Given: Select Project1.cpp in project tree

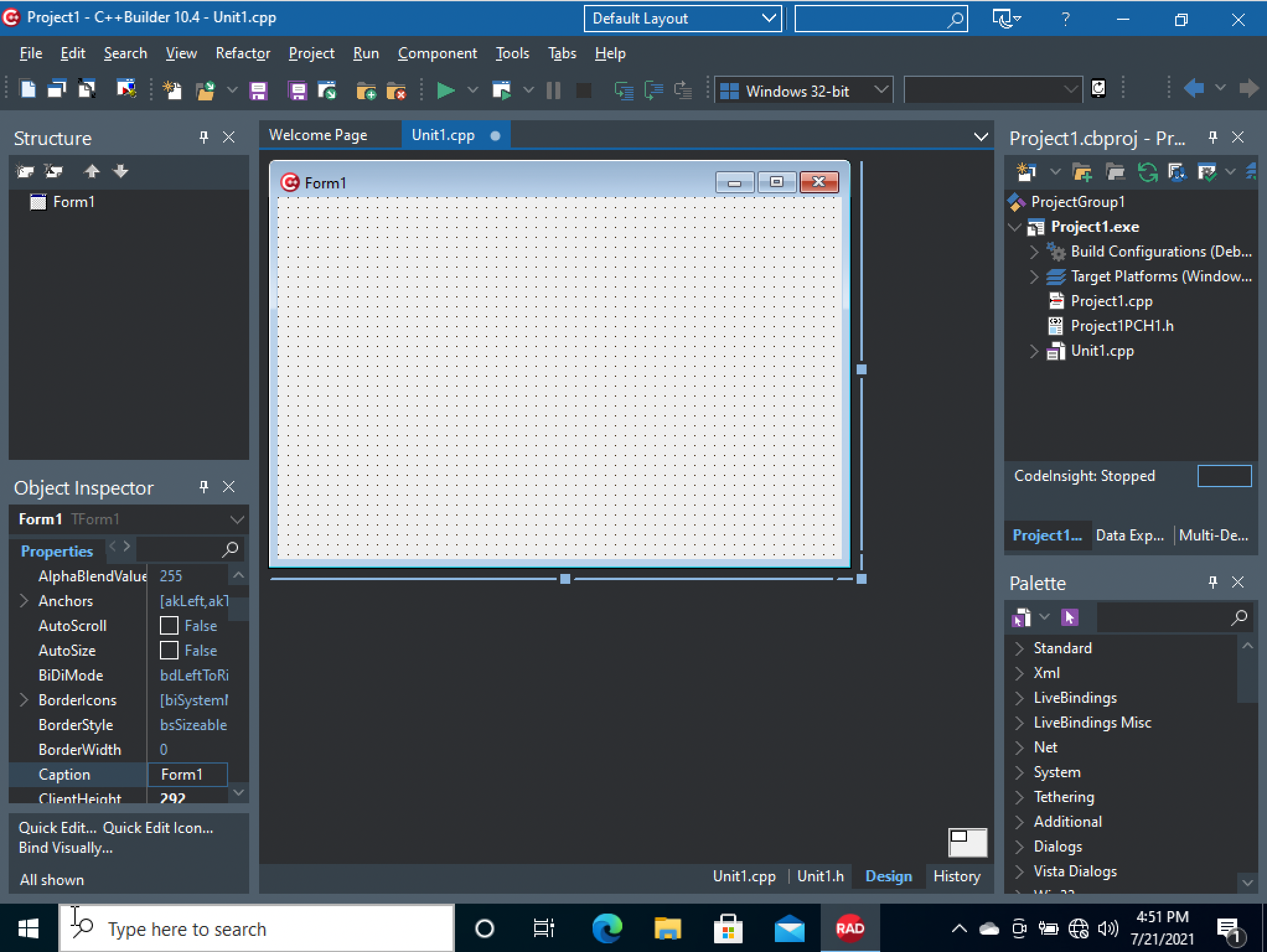Looking at the screenshot, I should tap(1111, 301).
